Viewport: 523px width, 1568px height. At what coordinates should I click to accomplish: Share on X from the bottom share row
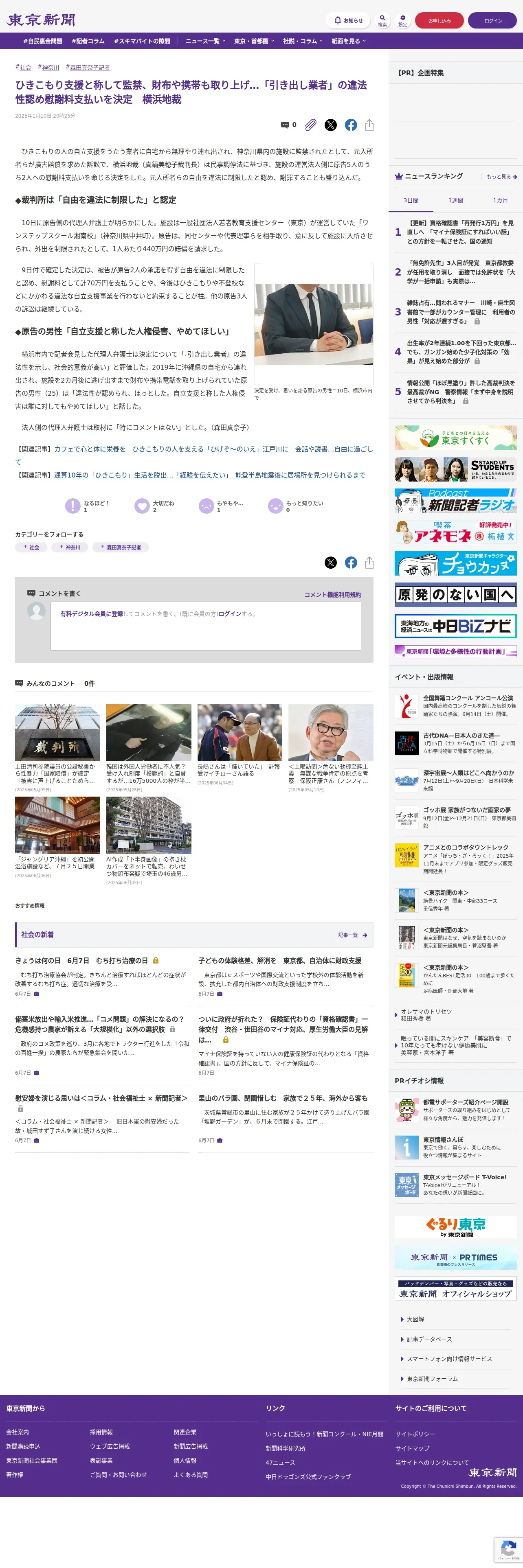(x=331, y=563)
